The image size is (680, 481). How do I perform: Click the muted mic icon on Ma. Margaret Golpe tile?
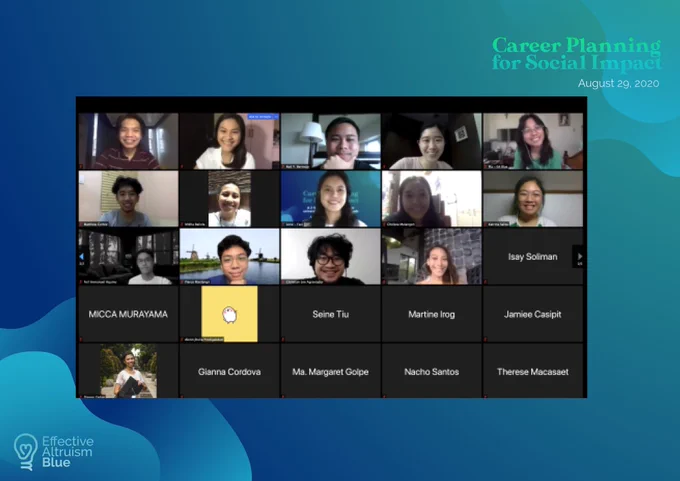tap(283, 396)
